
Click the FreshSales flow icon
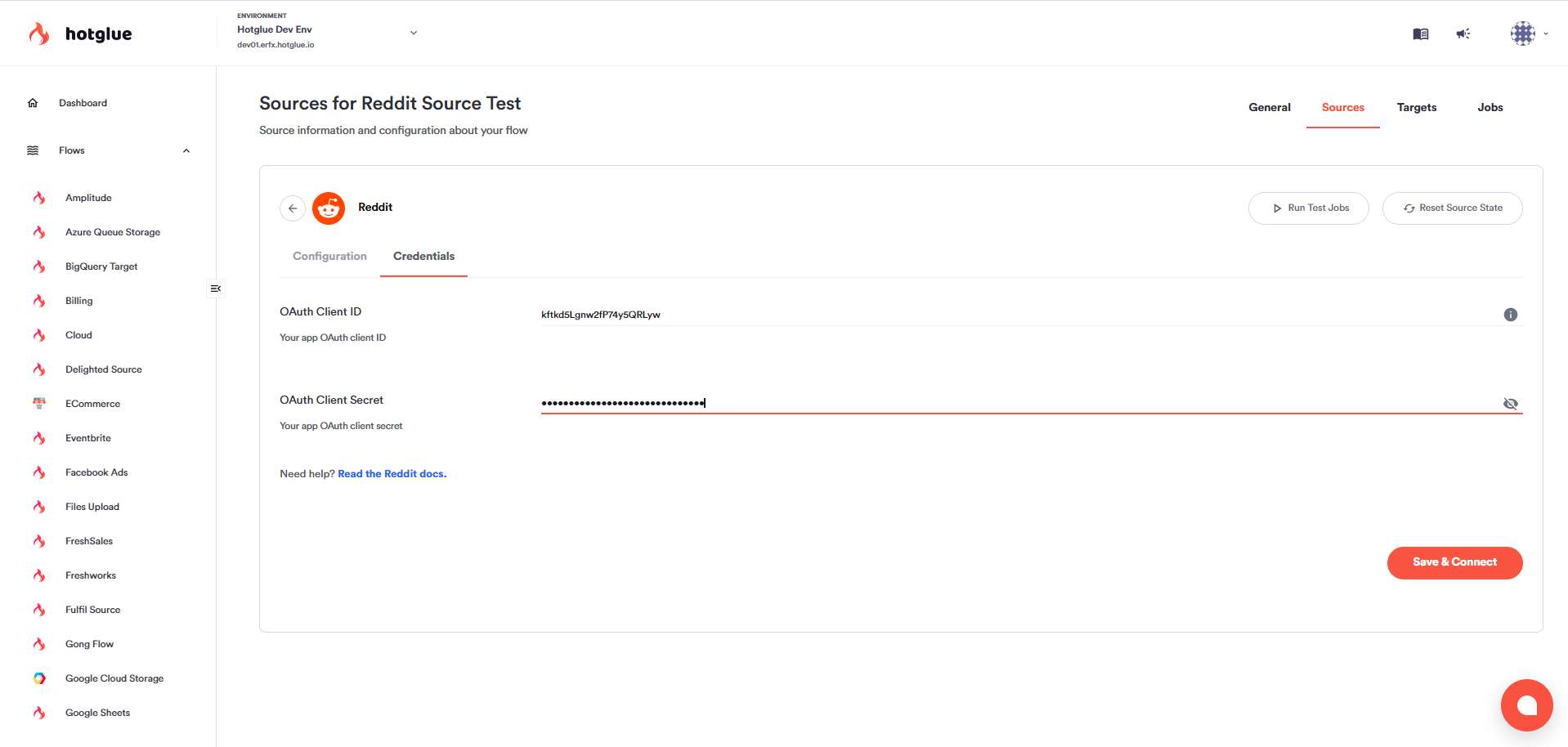click(x=39, y=541)
